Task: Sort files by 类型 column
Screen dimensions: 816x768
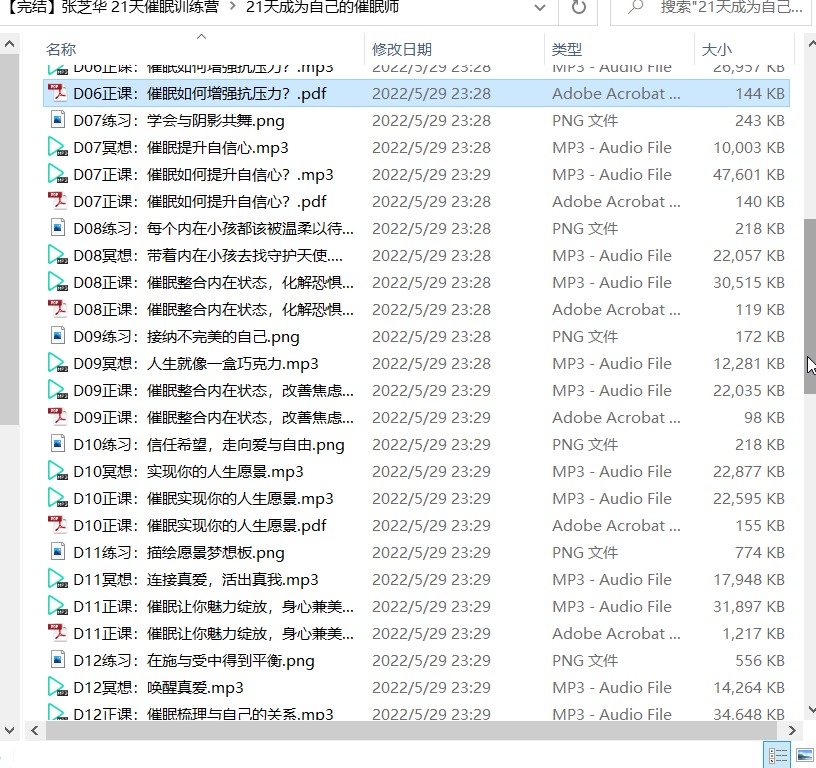Action: (x=567, y=49)
